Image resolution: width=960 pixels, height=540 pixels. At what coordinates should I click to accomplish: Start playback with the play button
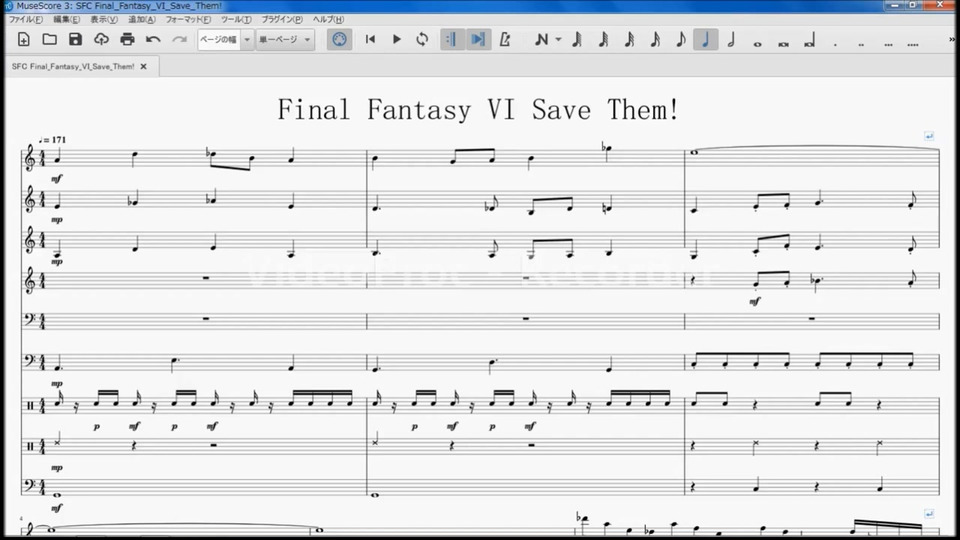point(397,40)
